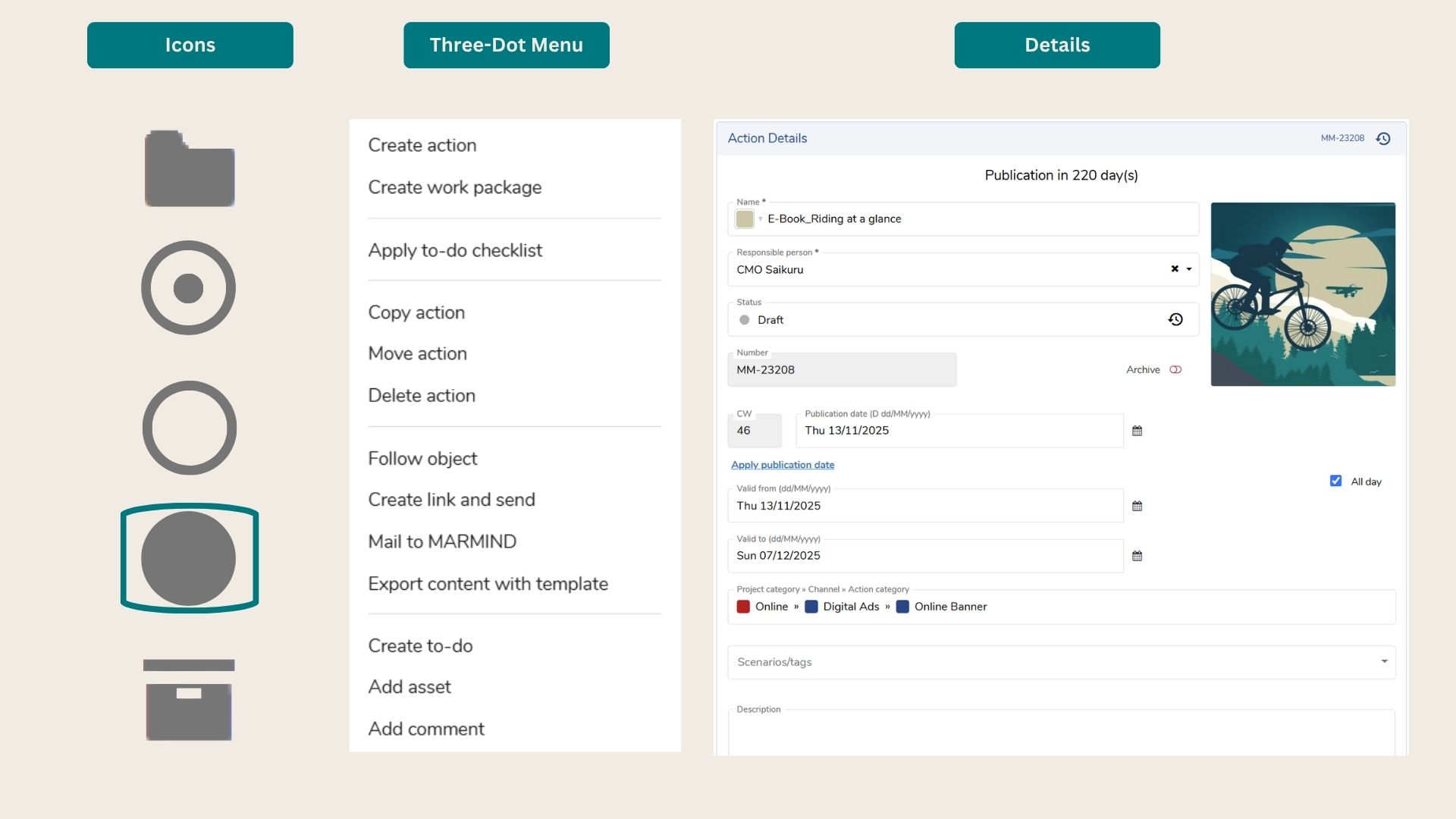Click the gray folder icon
Viewport: 1456px width, 819px height.
coord(190,169)
